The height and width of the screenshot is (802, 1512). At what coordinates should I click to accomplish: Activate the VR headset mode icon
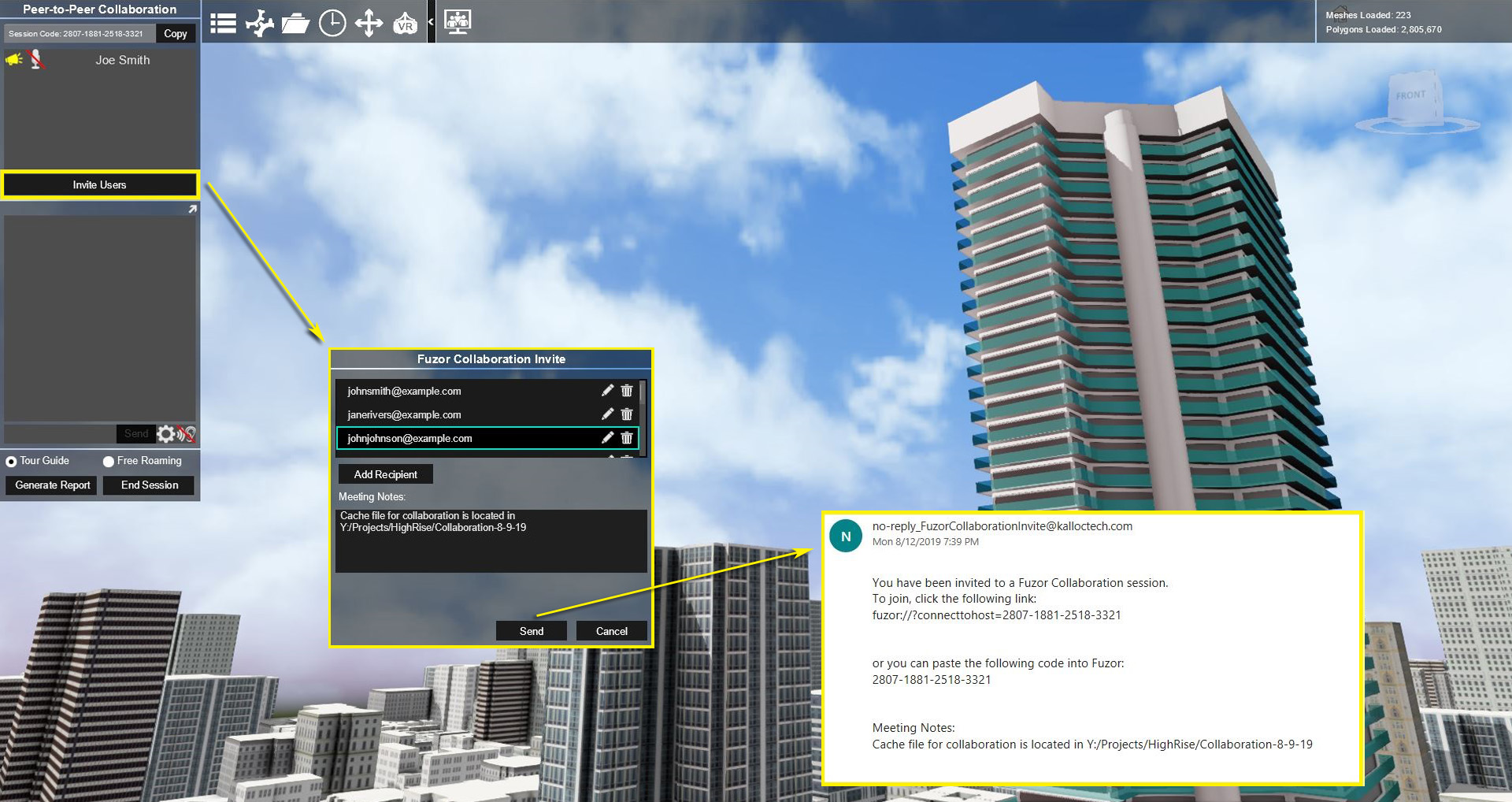(405, 23)
